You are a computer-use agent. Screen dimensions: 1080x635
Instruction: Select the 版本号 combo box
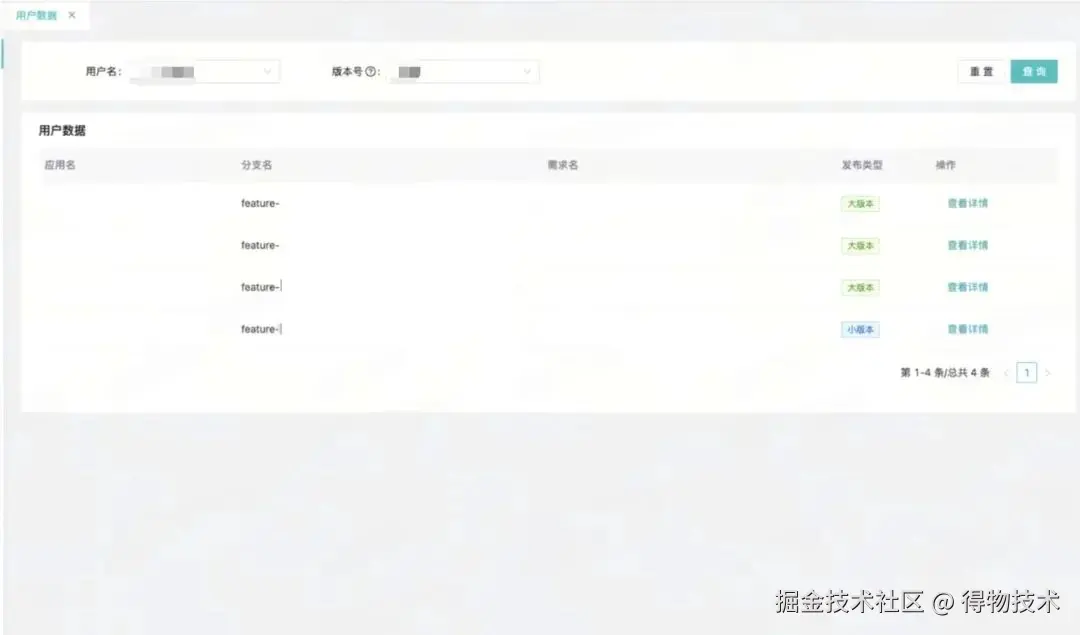click(463, 71)
